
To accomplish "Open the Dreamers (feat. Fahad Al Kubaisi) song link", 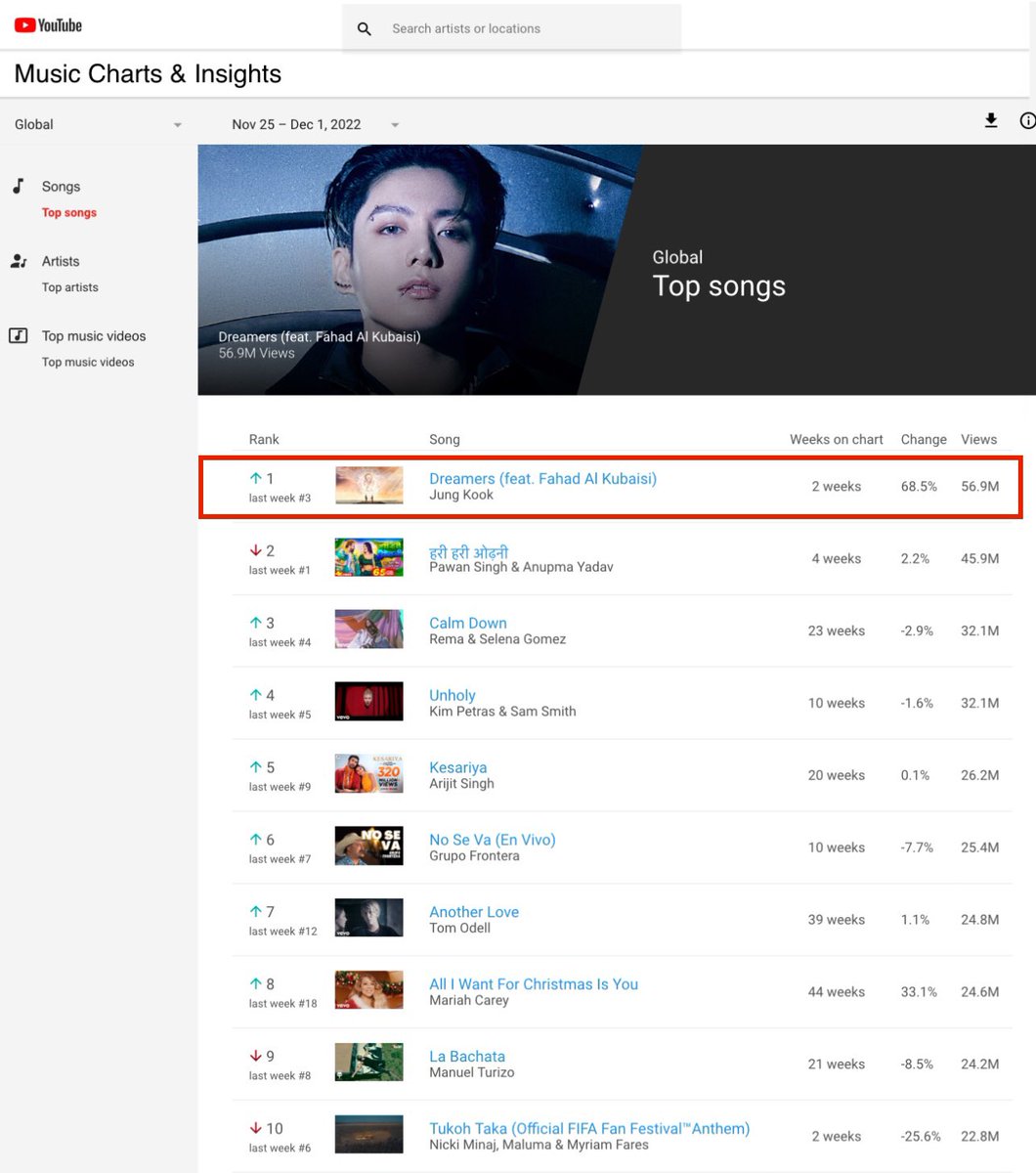I will [x=542, y=478].
